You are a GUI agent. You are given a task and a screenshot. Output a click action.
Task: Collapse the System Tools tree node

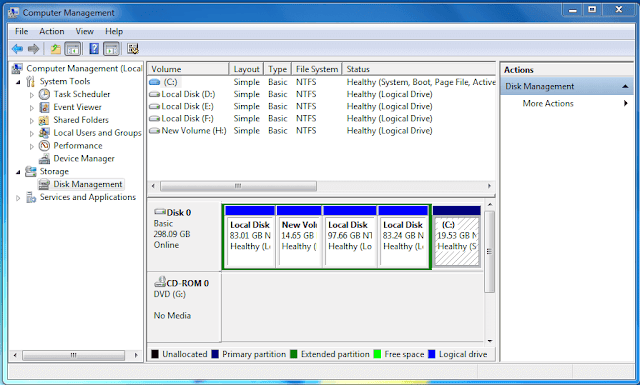pyautogui.click(x=18, y=82)
